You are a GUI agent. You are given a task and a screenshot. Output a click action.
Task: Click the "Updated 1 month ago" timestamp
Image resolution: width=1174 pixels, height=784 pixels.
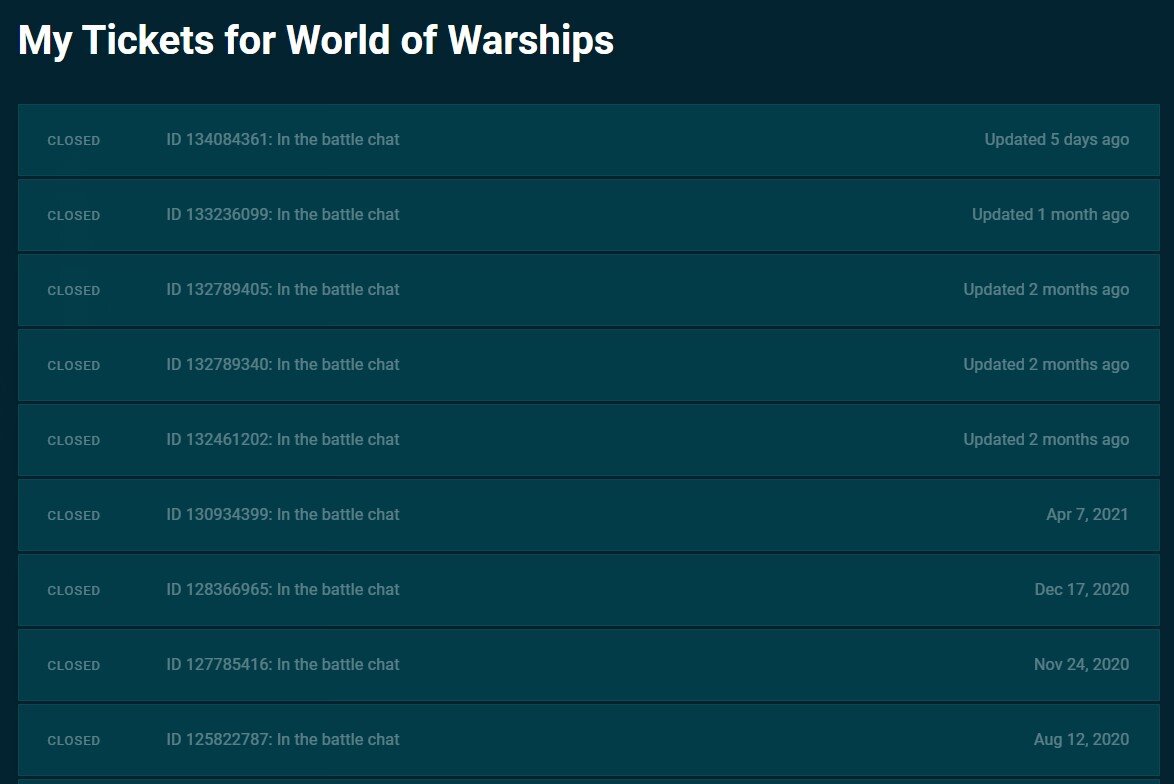coord(1050,215)
